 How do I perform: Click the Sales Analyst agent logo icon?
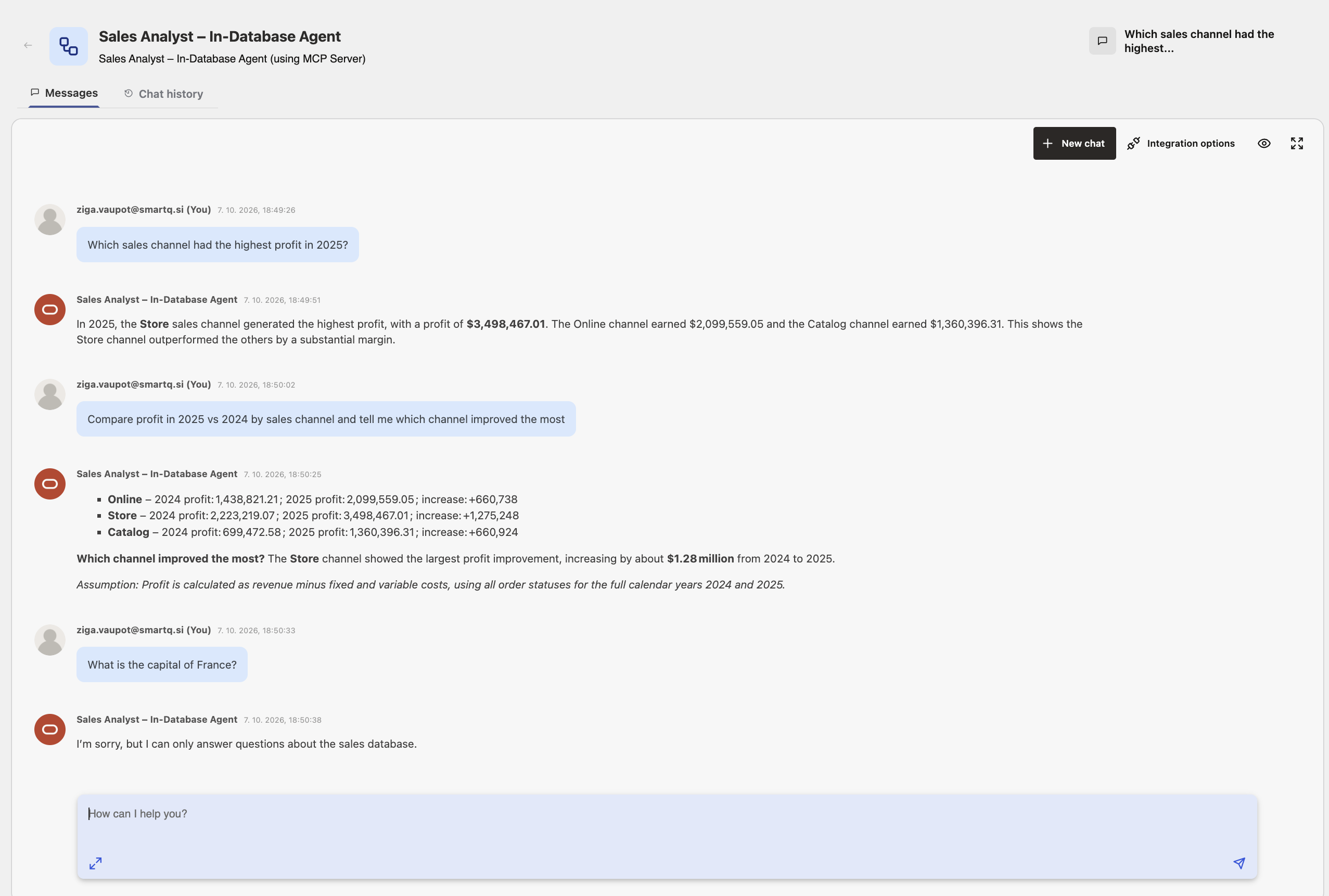click(x=69, y=46)
